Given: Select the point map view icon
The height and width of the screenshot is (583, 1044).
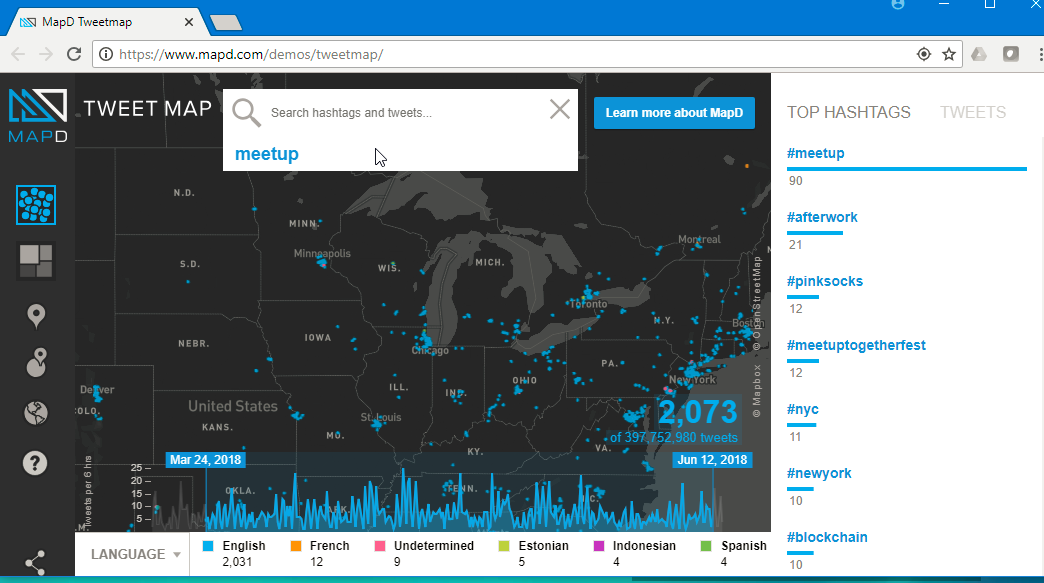Looking at the screenshot, I should (36, 205).
